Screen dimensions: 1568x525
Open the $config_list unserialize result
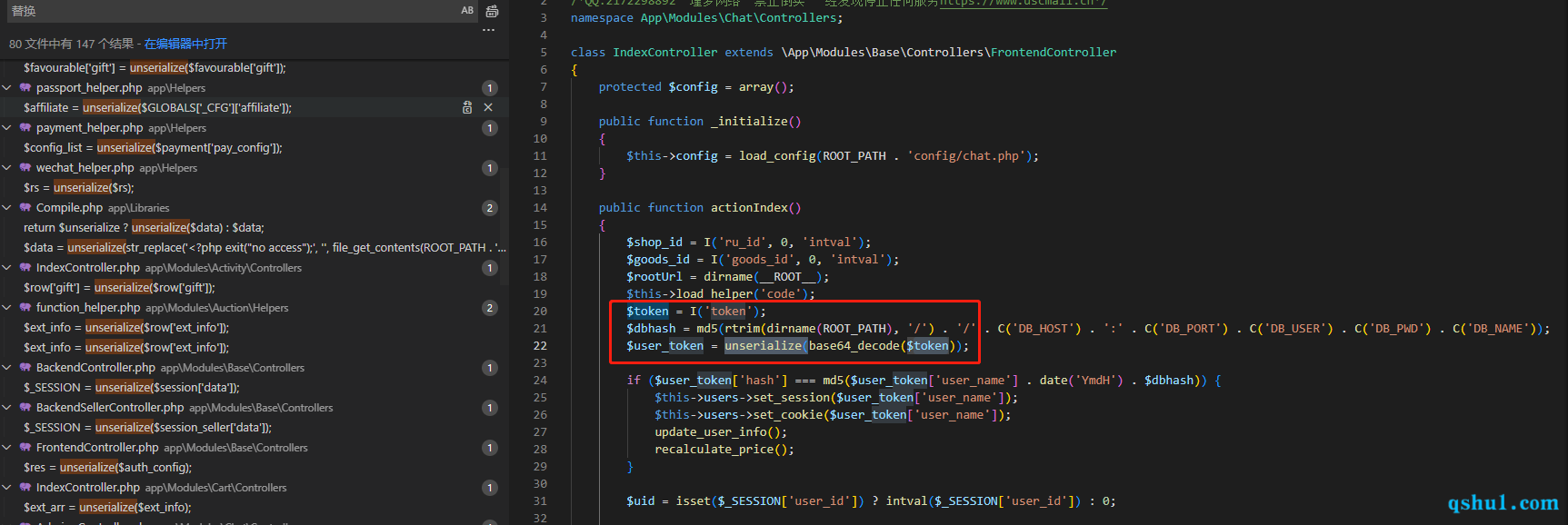click(153, 147)
